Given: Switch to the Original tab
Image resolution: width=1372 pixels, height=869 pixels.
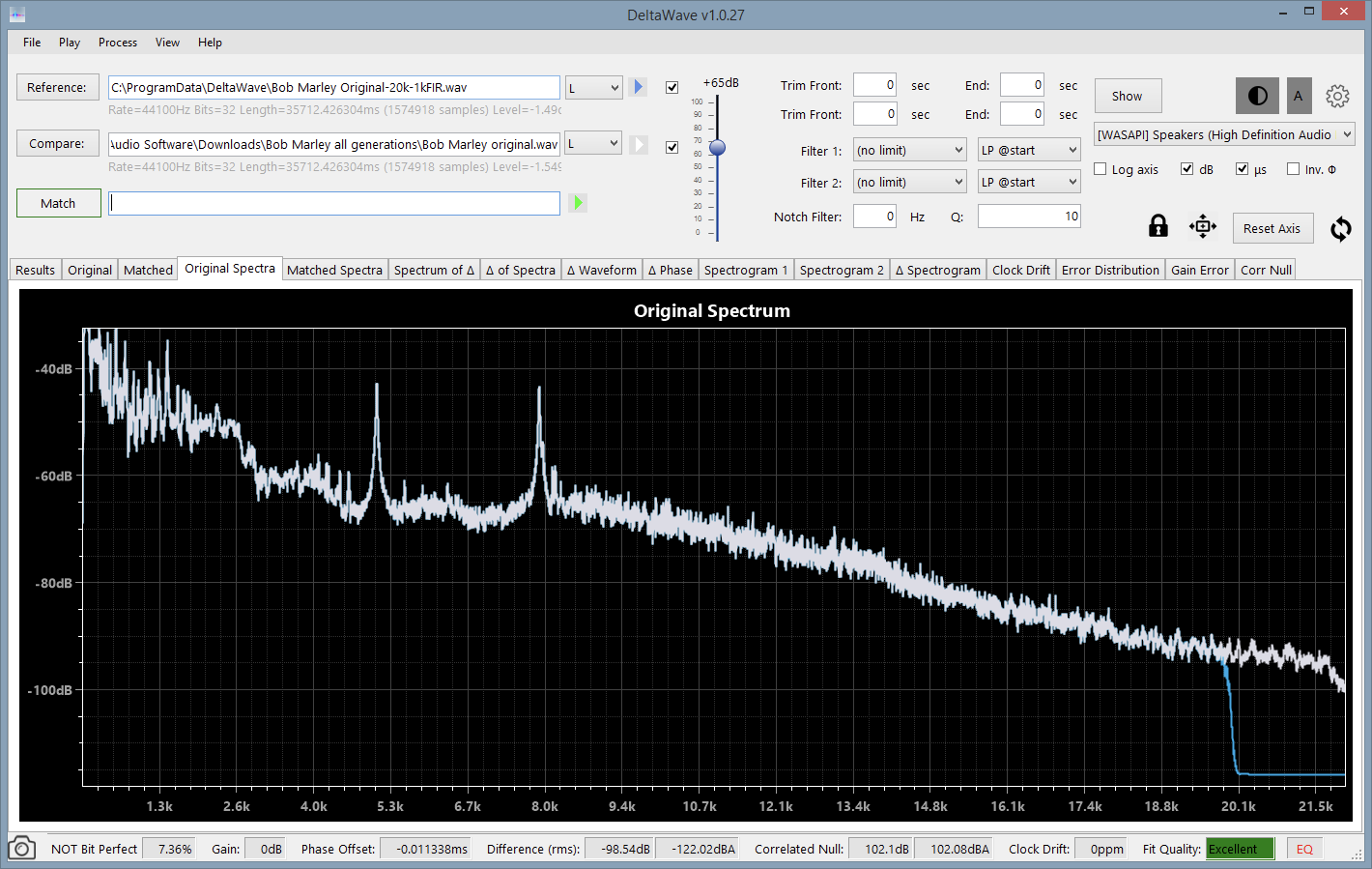Looking at the screenshot, I should 90,270.
